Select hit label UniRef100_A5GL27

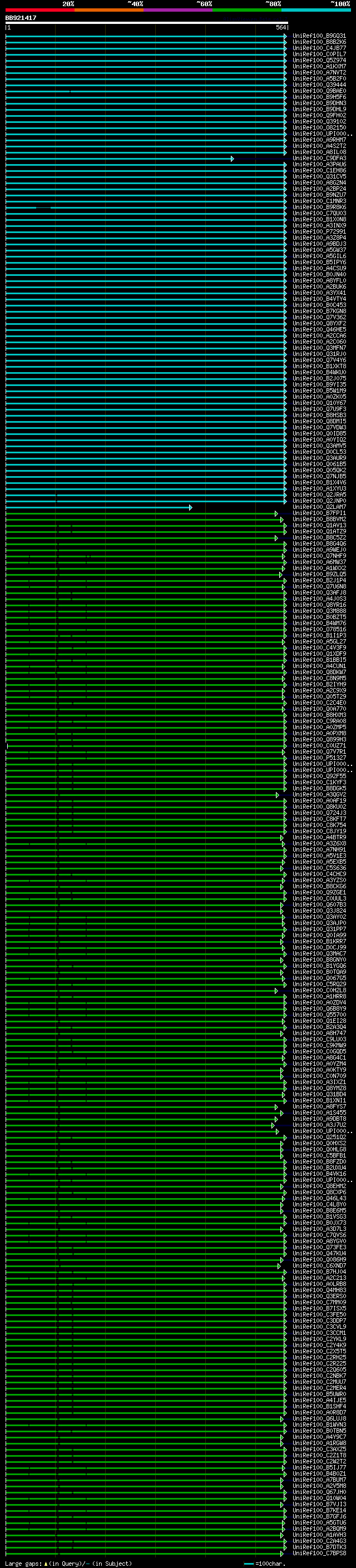coord(319,641)
